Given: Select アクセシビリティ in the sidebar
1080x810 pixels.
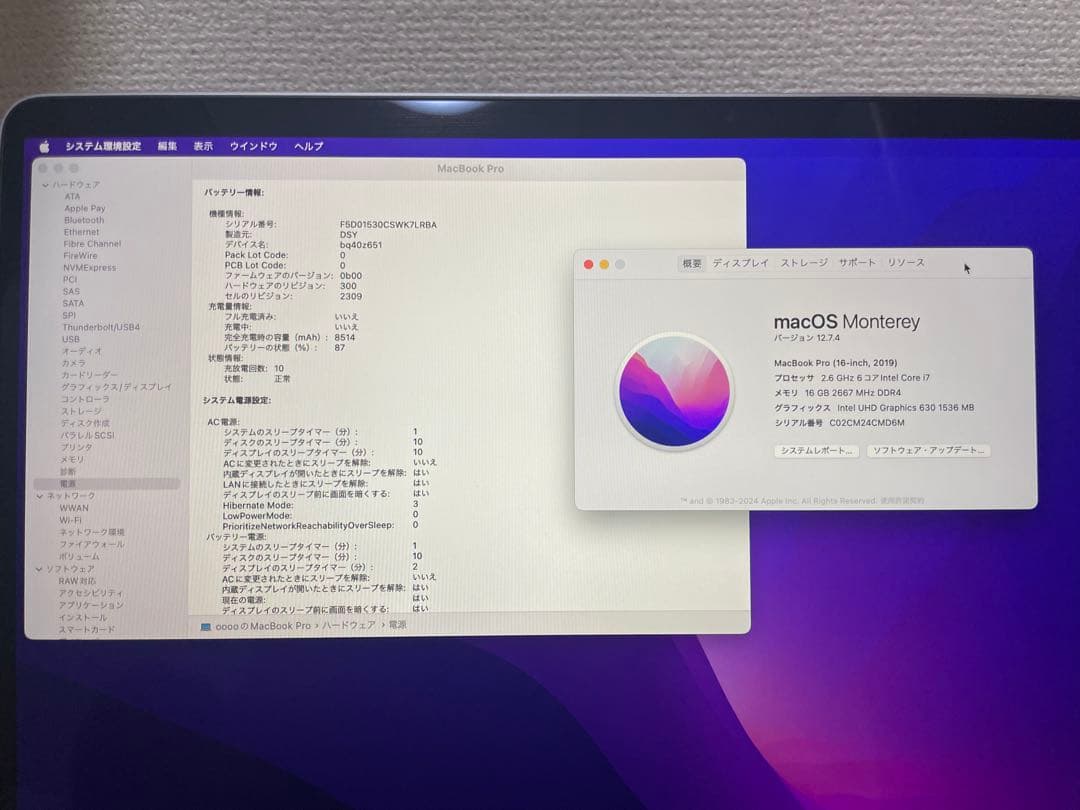Looking at the screenshot, I should (x=91, y=593).
